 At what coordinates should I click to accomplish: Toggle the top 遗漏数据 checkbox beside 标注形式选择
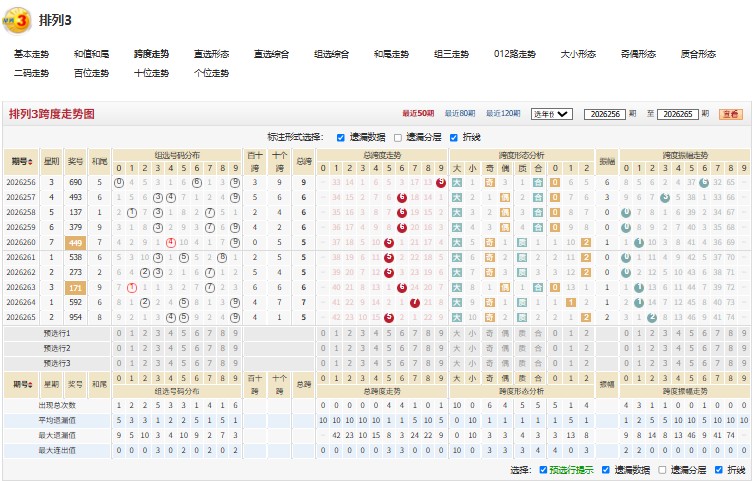pos(340,138)
